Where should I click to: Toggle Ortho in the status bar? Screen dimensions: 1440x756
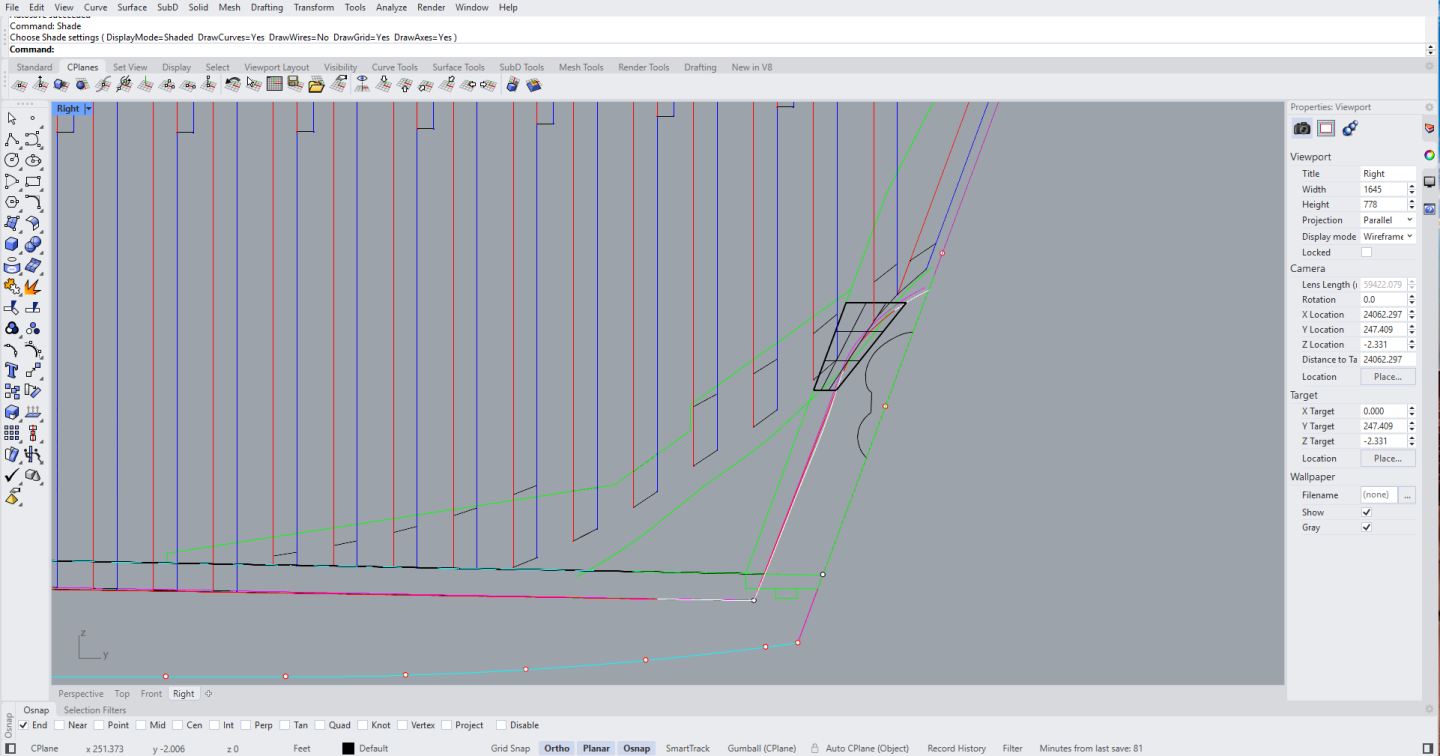pos(557,747)
